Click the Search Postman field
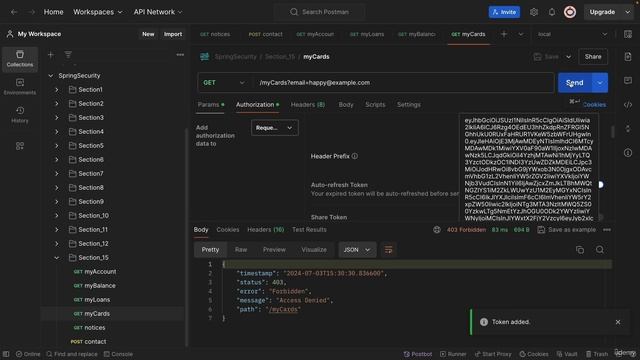The image size is (640, 360). [320, 12]
